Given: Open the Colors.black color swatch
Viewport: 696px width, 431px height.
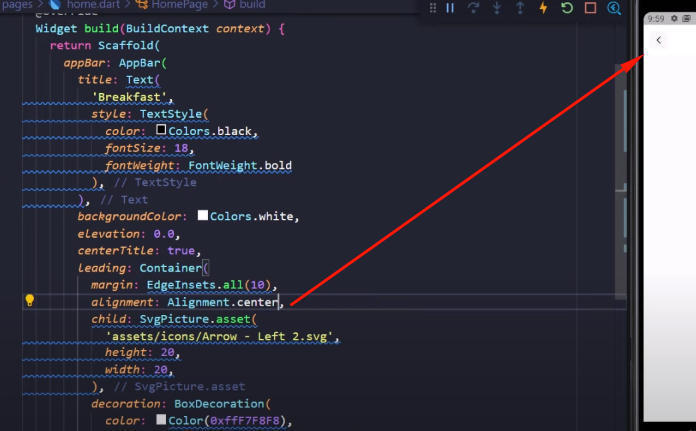Looking at the screenshot, I should point(161,130).
